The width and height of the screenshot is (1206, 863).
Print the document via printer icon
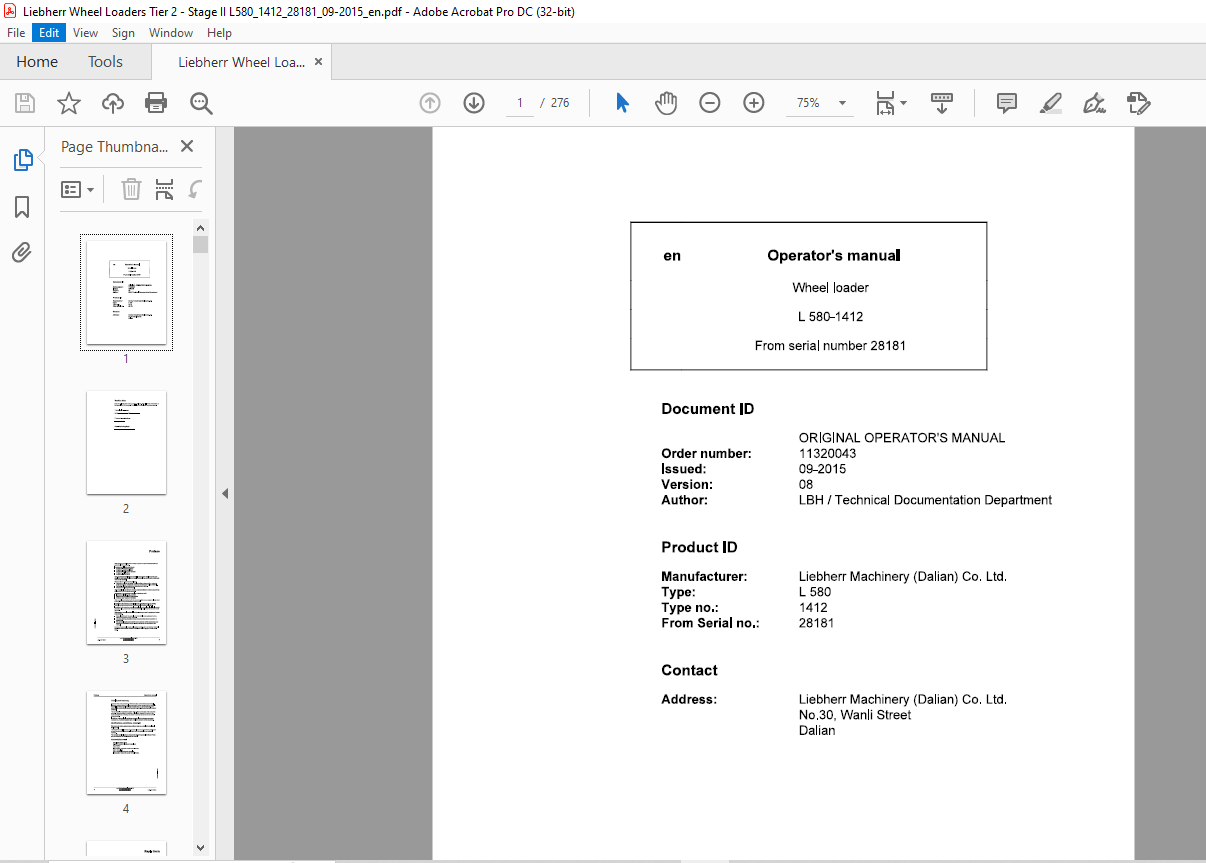tap(156, 103)
